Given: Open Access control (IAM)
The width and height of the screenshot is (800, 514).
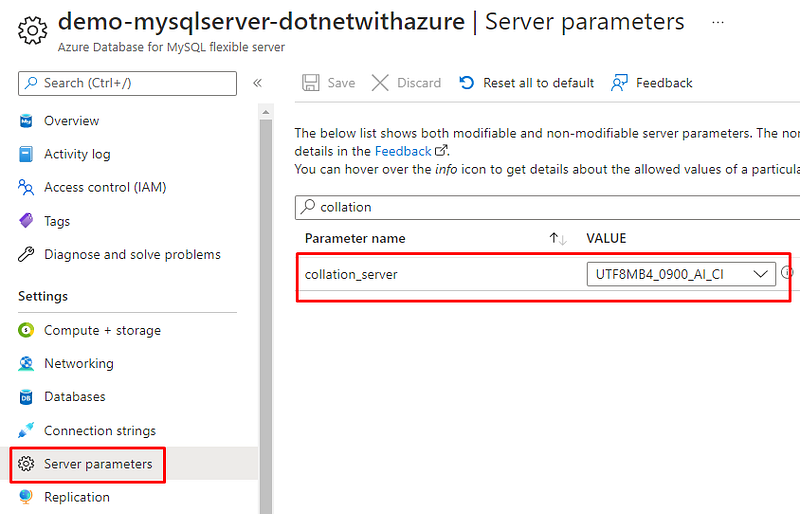Looking at the screenshot, I should pos(105,187).
